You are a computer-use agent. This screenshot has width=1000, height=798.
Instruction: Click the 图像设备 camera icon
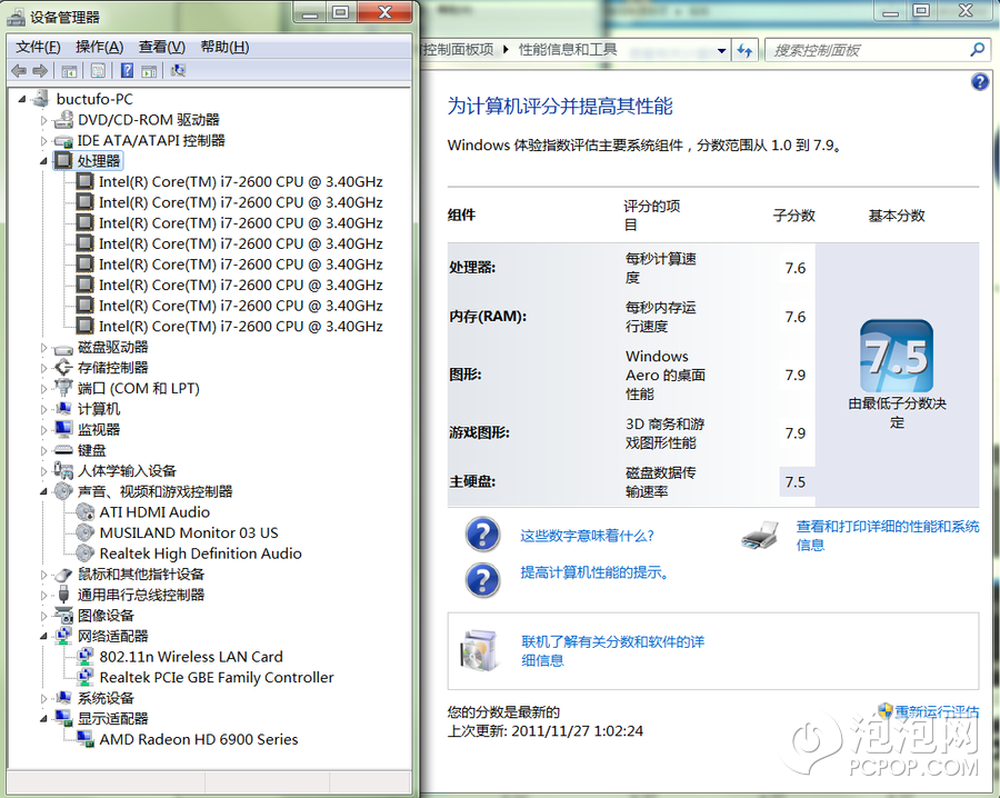click(63, 616)
